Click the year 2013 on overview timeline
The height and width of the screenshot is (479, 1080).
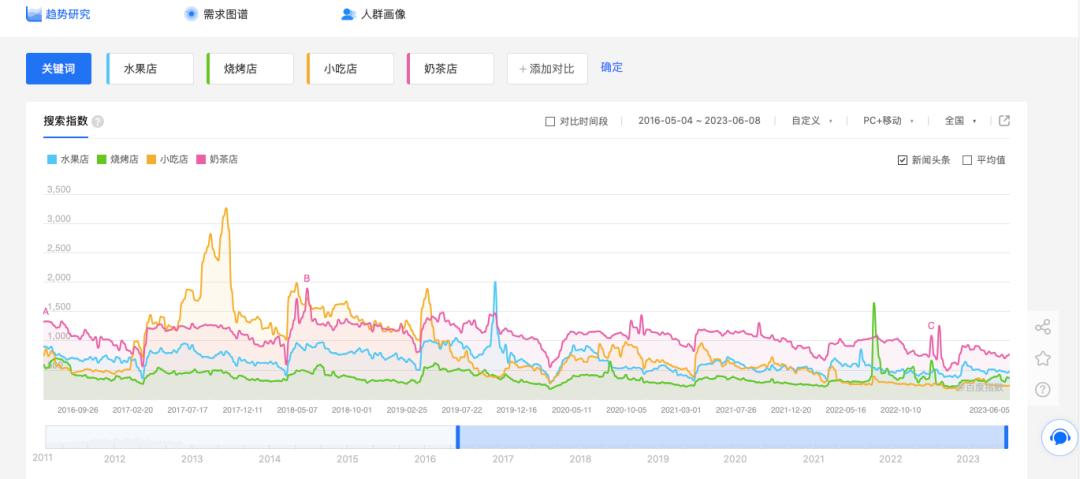point(192,459)
